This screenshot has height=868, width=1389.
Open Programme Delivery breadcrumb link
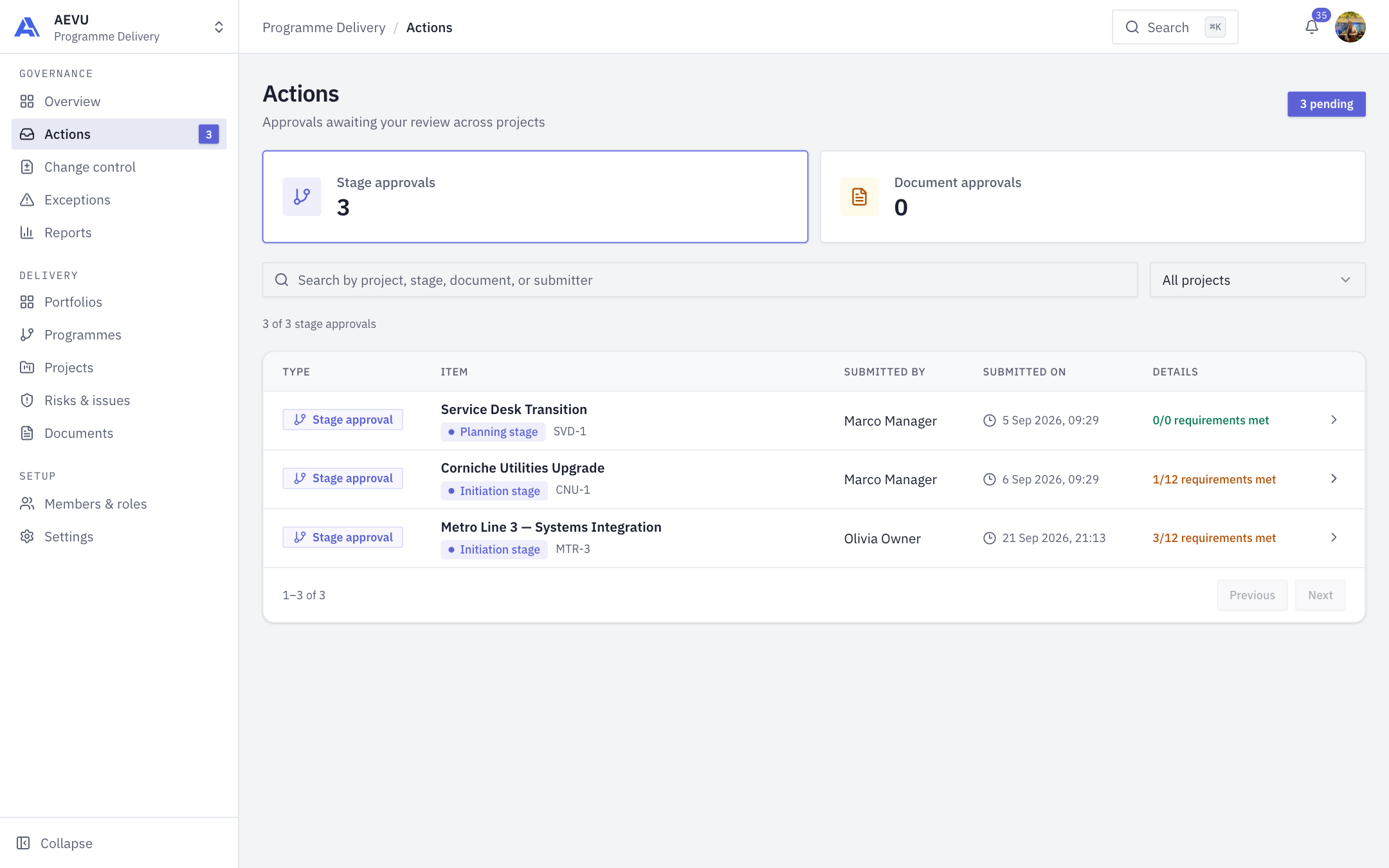pos(324,28)
